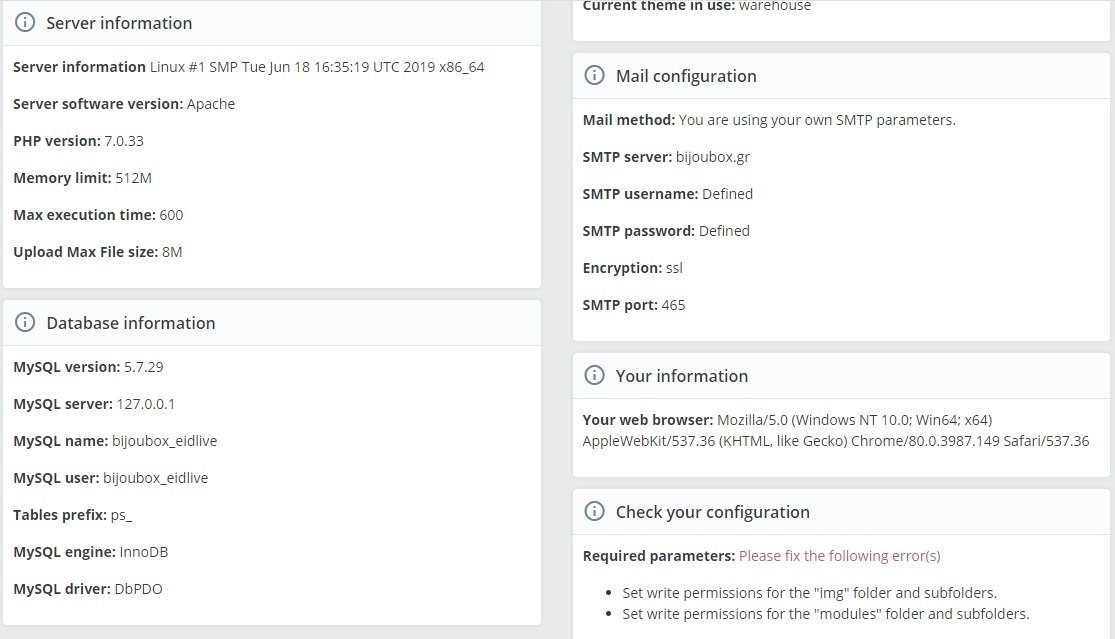The image size is (1115, 639).
Task: Click the Database information panel heading
Action: tap(130, 323)
